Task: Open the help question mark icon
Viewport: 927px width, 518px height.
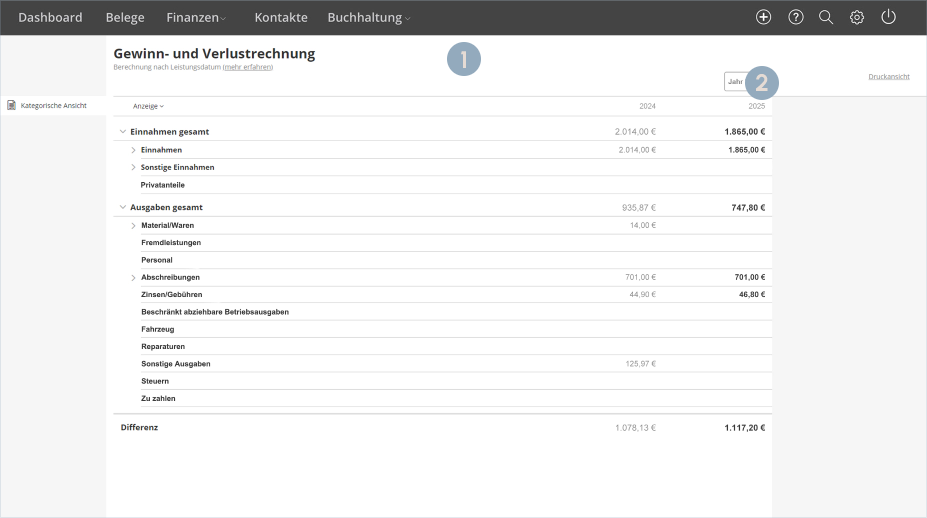Action: tap(796, 17)
